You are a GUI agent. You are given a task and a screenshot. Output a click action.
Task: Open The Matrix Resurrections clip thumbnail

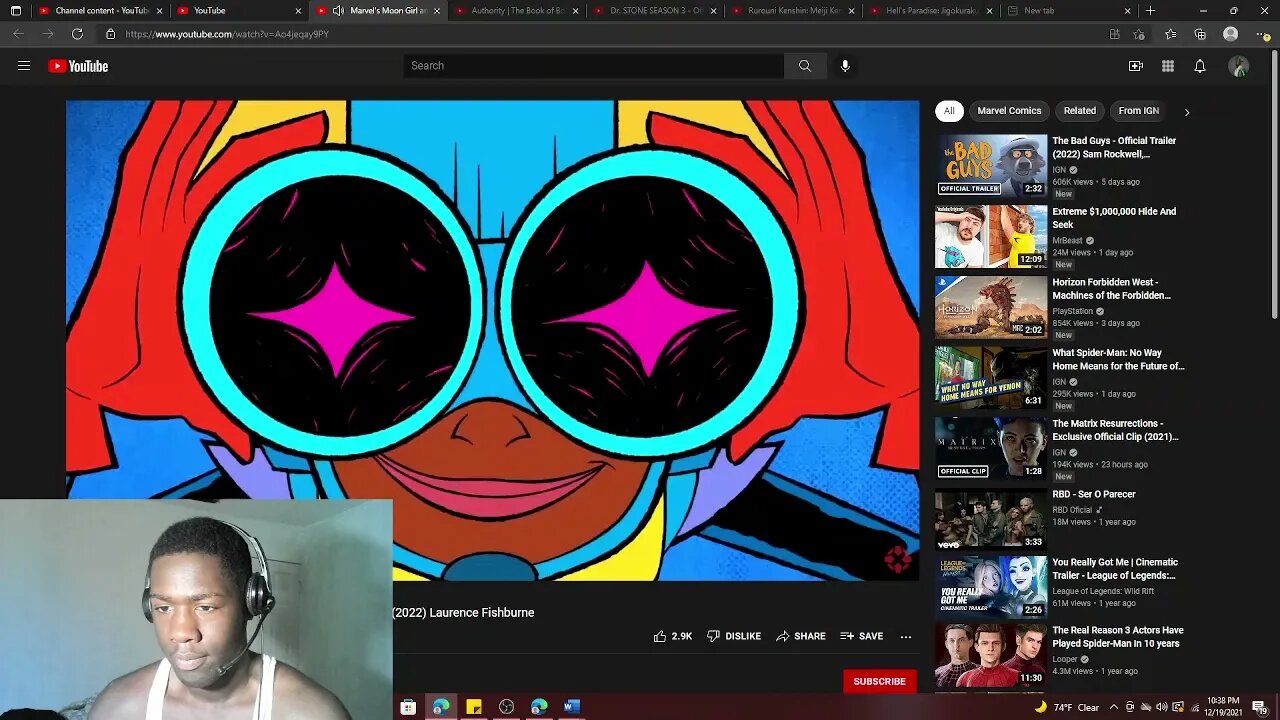click(x=991, y=449)
